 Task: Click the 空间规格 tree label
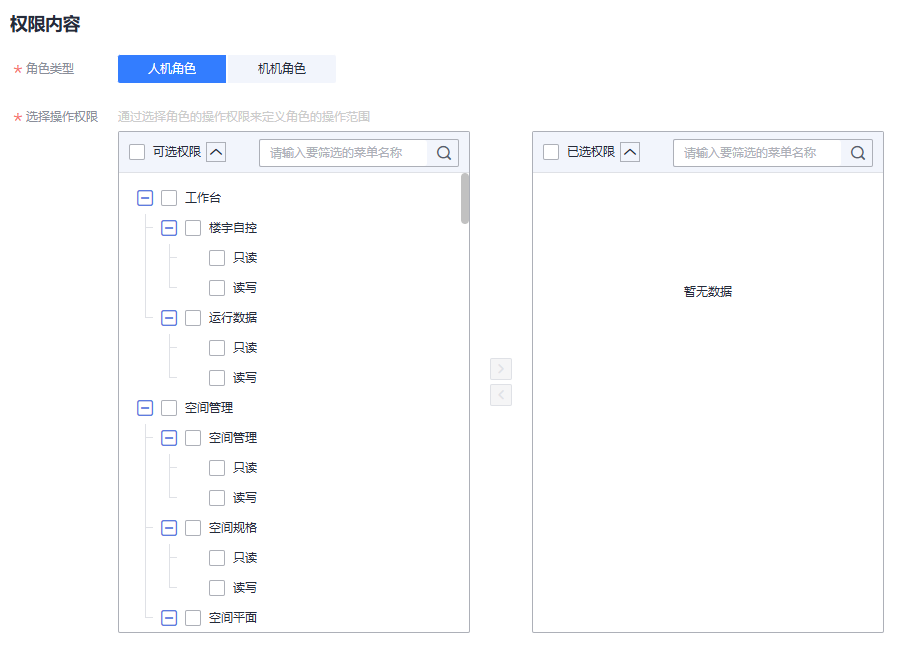click(233, 528)
